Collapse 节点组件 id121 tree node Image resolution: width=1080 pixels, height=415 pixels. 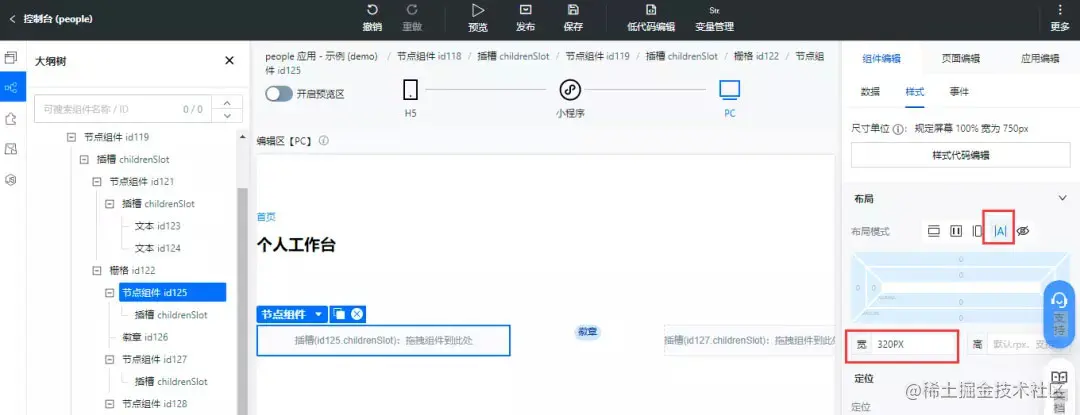coord(96,182)
